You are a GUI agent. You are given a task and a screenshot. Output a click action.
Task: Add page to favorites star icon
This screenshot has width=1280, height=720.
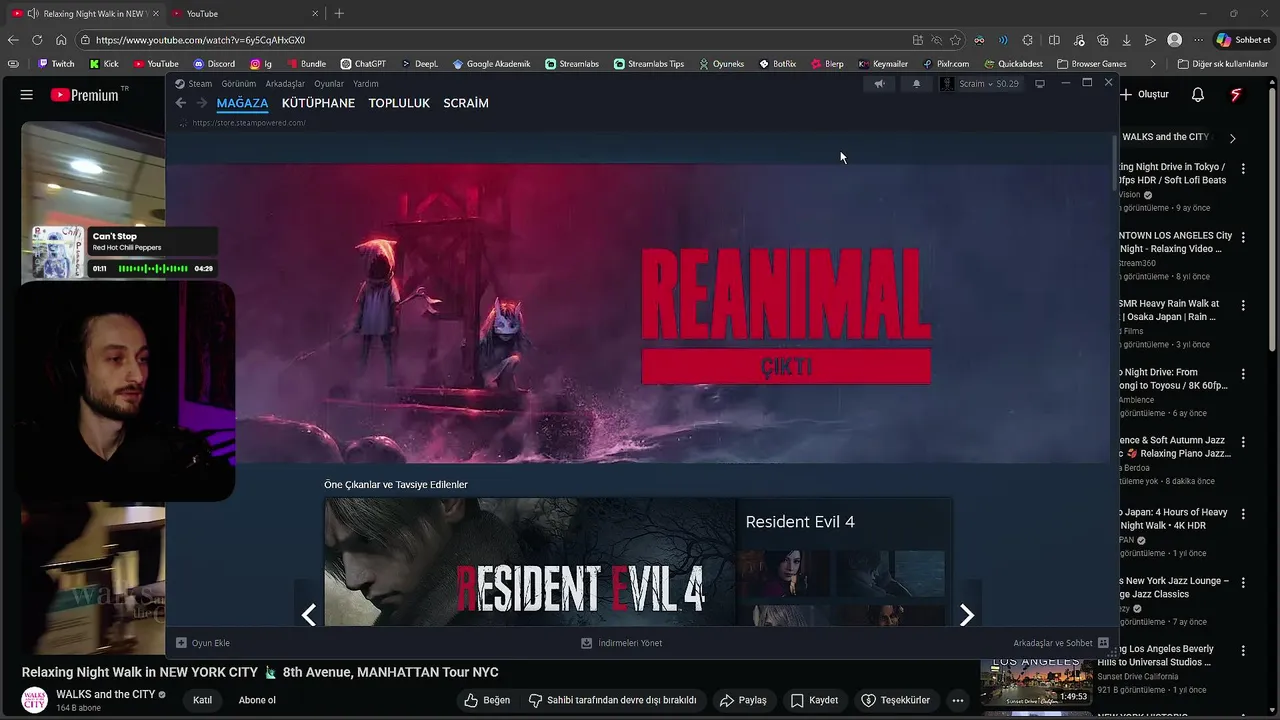[x=955, y=40]
